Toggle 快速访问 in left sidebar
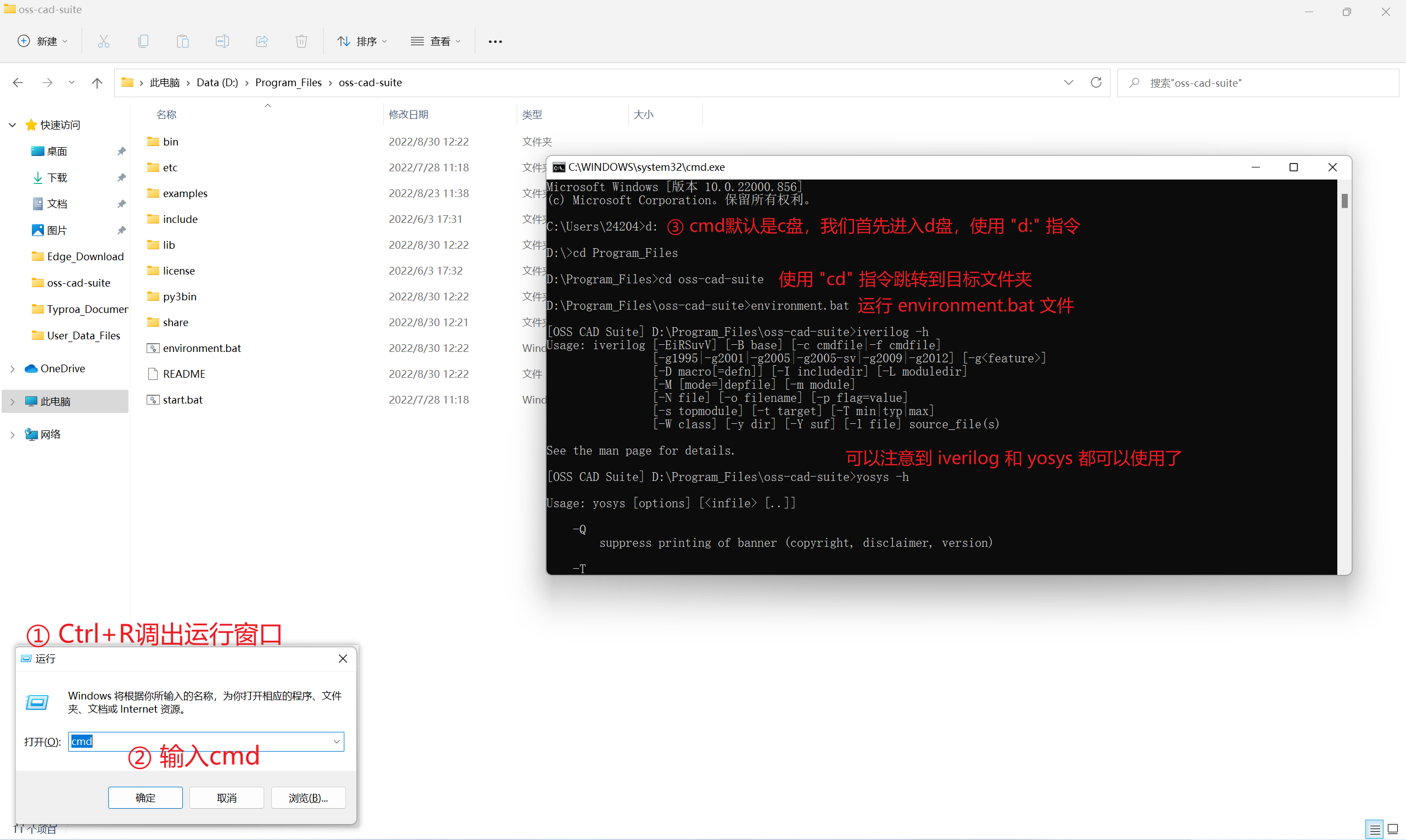This screenshot has width=1406, height=840. pyautogui.click(x=12, y=124)
